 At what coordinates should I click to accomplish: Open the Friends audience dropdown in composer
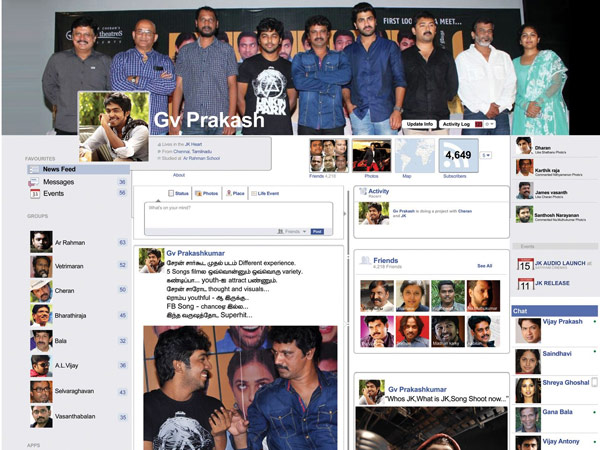[294, 231]
